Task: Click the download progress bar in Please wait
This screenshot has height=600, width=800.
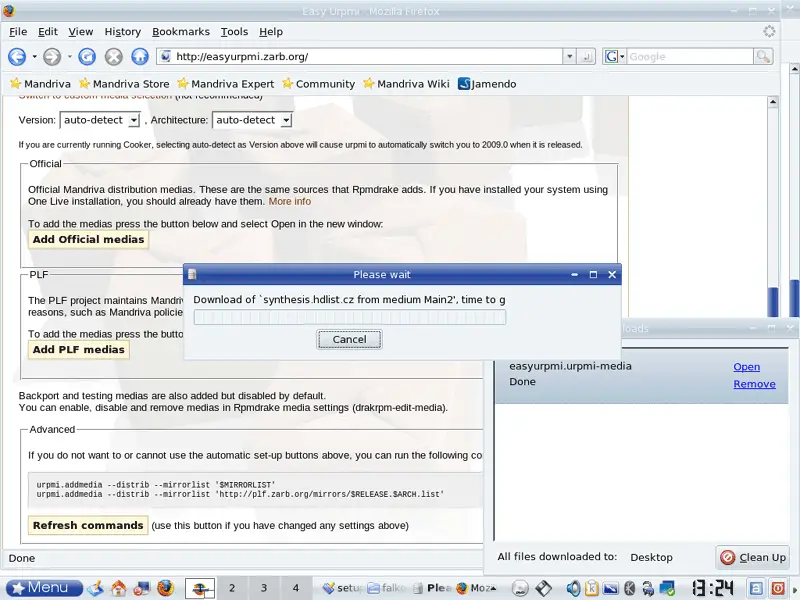Action: tap(349, 317)
